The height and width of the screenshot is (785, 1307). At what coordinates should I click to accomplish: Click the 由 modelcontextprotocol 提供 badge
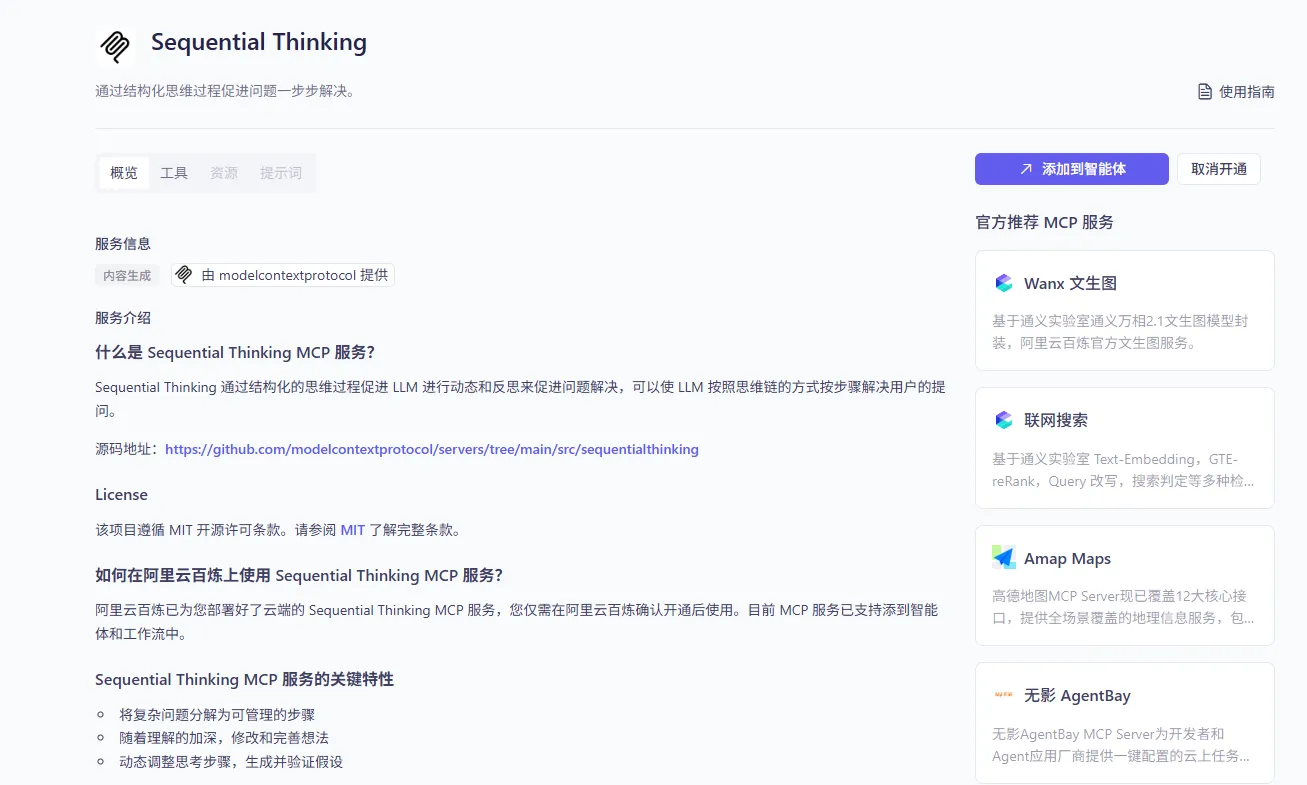[283, 275]
